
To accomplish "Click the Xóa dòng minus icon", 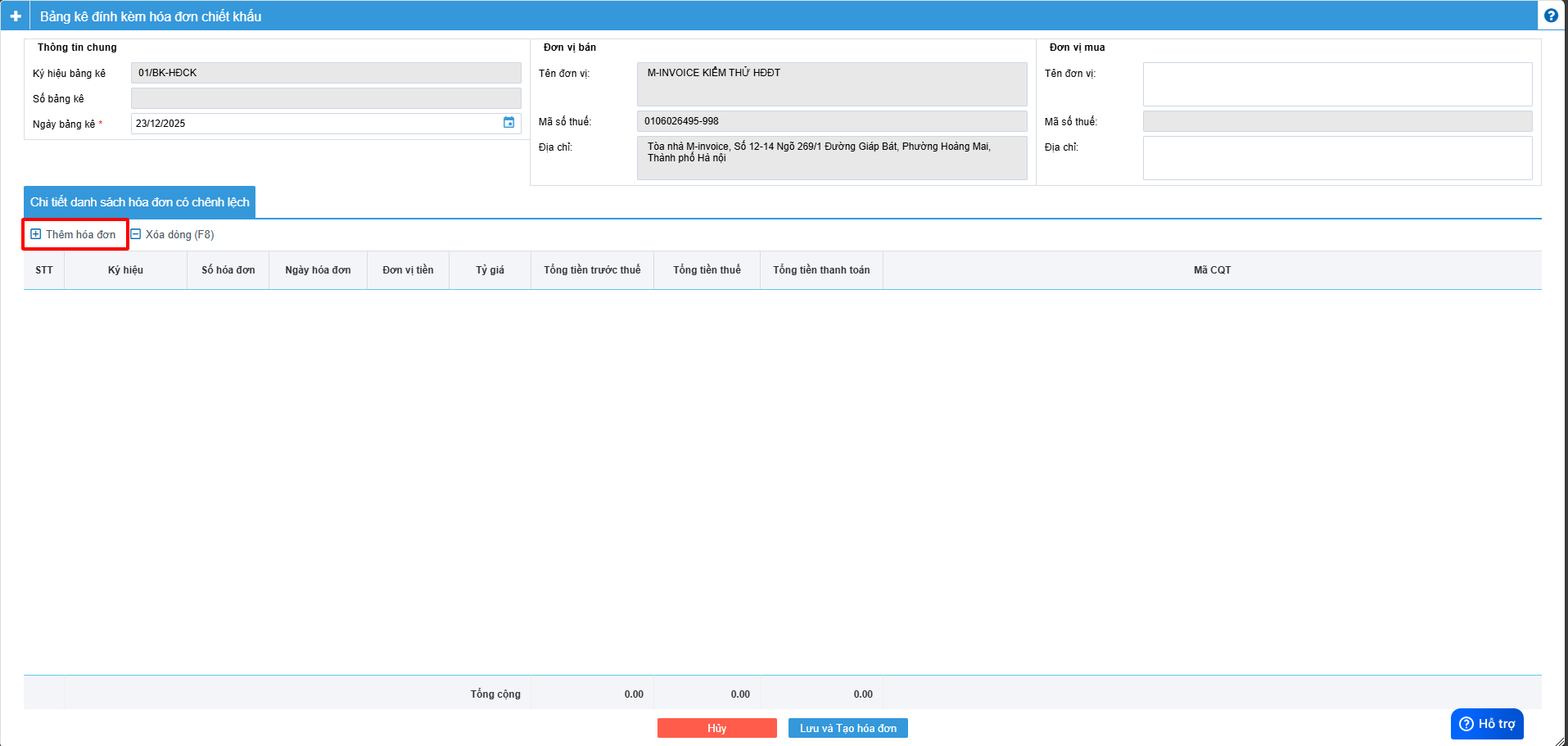I will pos(136,234).
